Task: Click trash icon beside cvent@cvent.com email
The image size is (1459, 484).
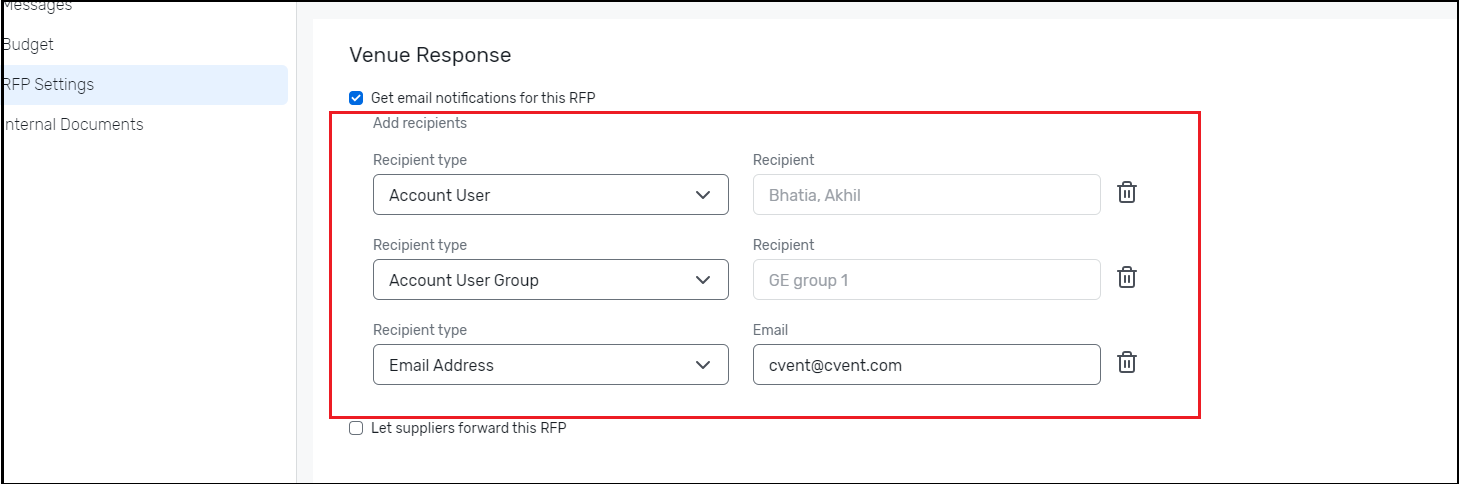Action: [x=1126, y=363]
